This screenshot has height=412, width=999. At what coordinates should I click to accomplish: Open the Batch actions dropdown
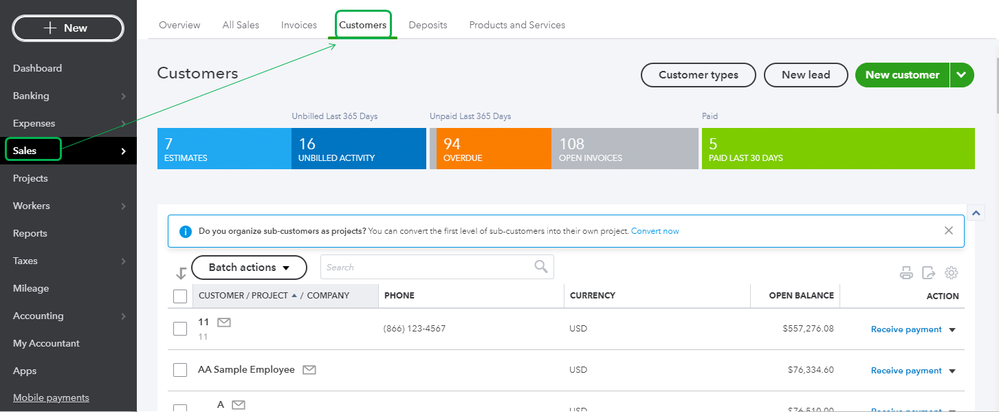[248, 268]
